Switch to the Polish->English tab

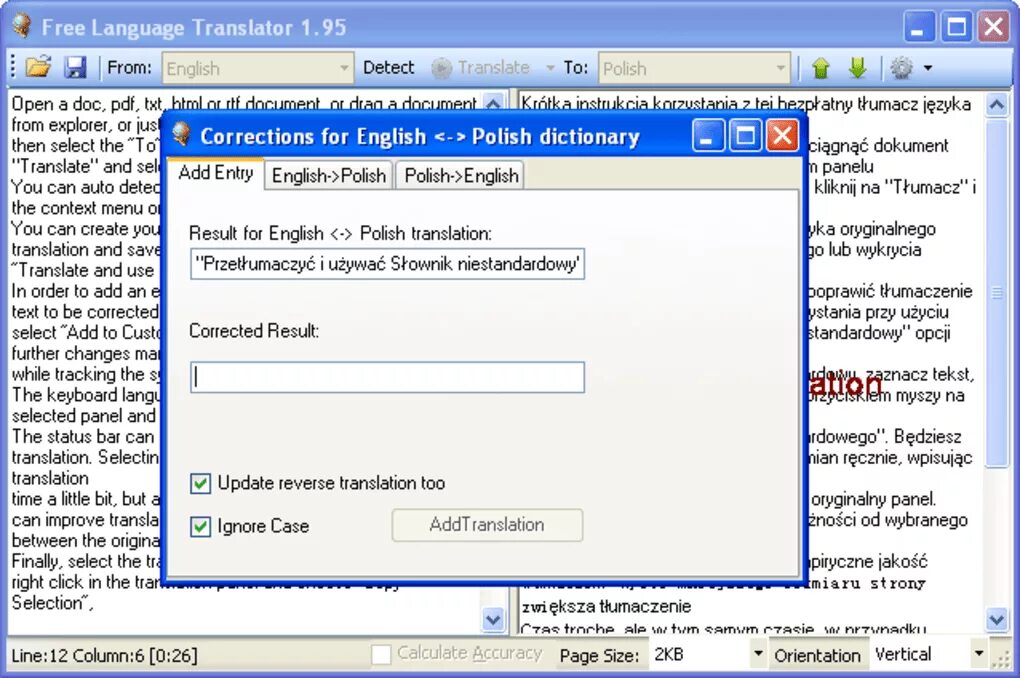tap(461, 176)
